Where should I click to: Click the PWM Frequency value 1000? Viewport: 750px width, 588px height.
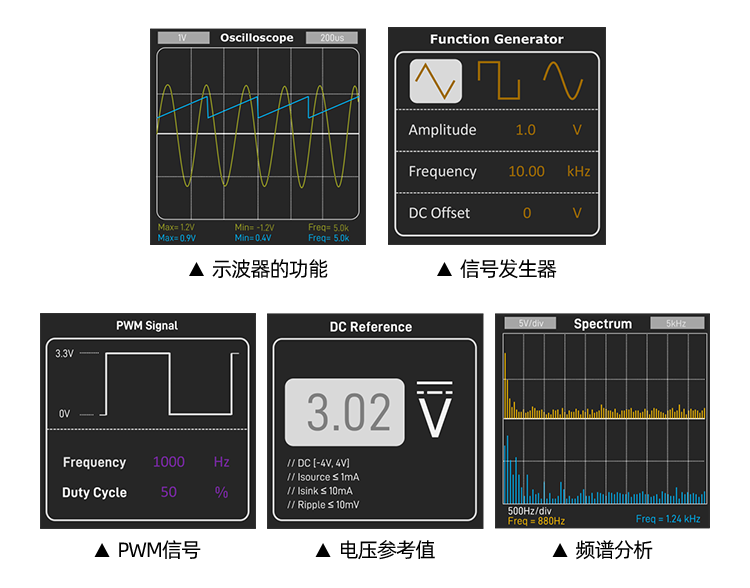click(x=169, y=462)
